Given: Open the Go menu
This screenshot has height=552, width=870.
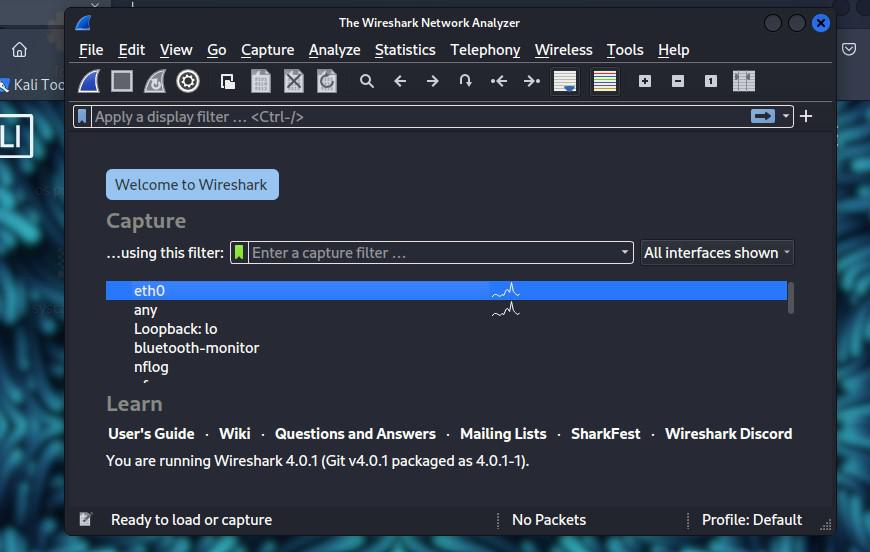Looking at the screenshot, I should coord(216,50).
